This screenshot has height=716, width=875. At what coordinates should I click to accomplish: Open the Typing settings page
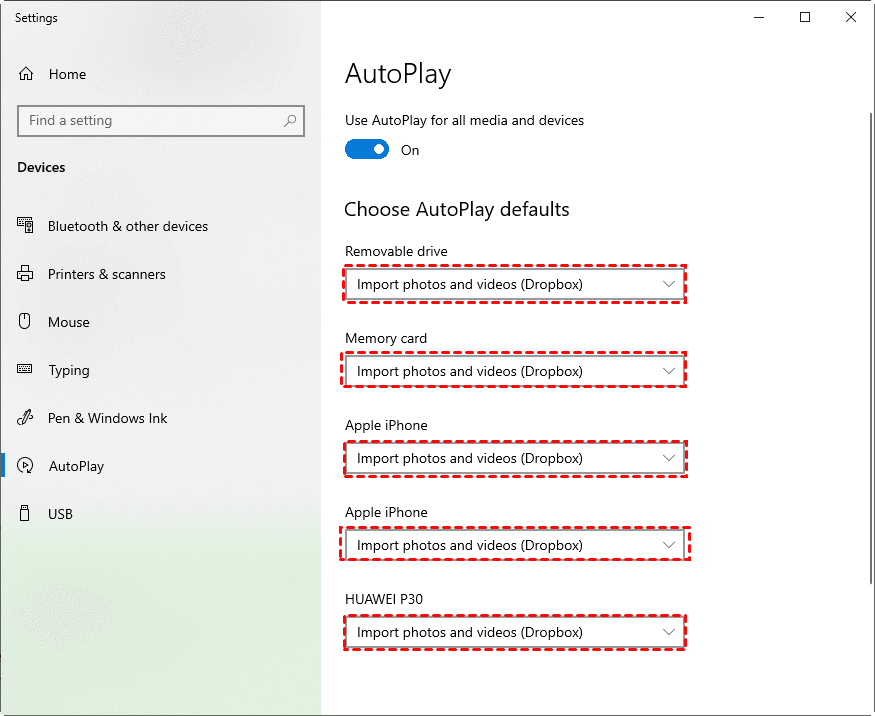(69, 370)
